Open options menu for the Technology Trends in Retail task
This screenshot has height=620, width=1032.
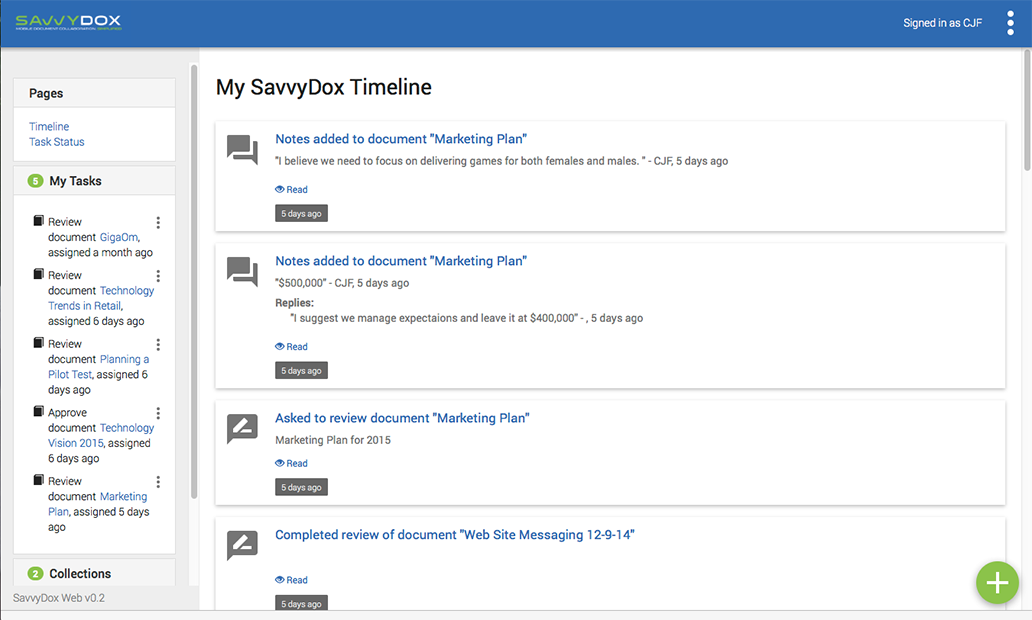pos(158,276)
